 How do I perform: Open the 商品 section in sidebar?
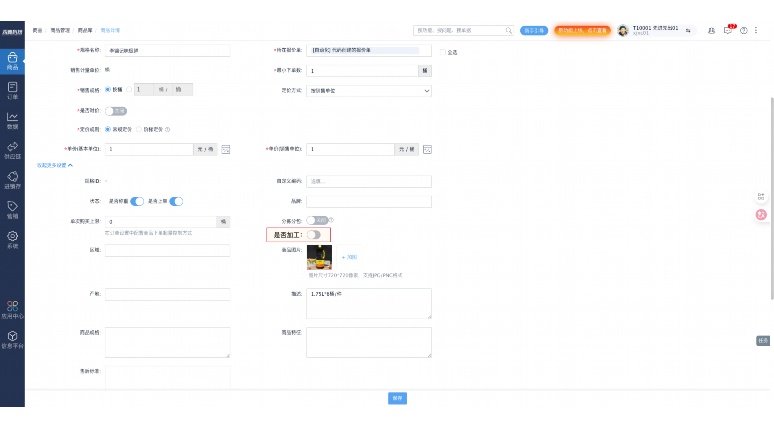(12, 61)
